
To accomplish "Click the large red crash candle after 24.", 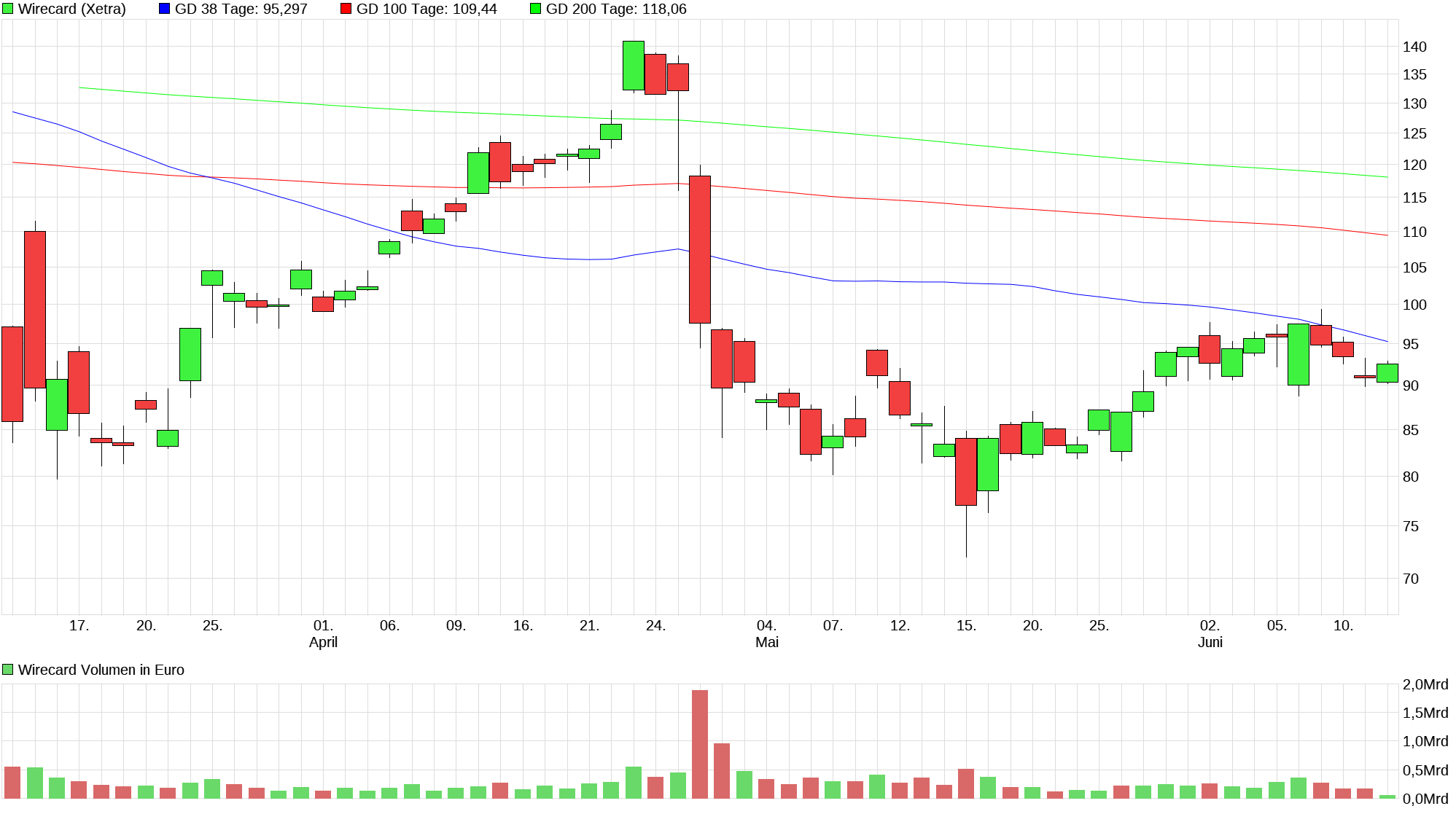I will (x=700, y=249).
